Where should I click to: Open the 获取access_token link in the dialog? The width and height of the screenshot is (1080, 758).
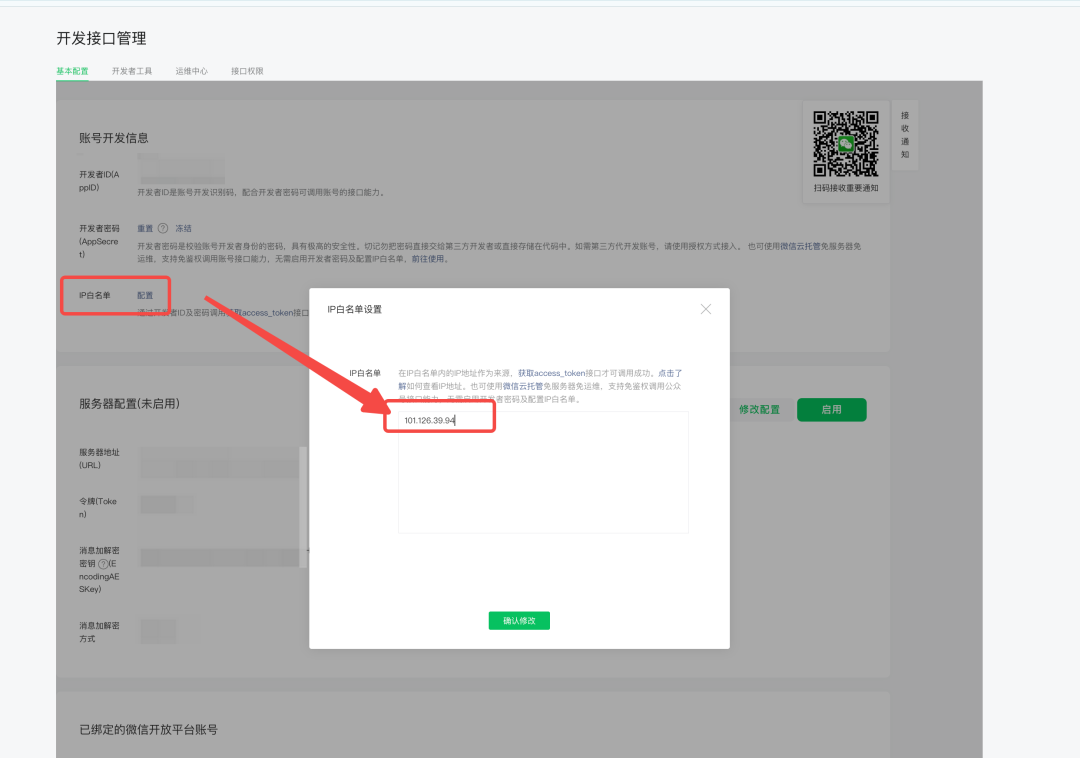coord(551,373)
